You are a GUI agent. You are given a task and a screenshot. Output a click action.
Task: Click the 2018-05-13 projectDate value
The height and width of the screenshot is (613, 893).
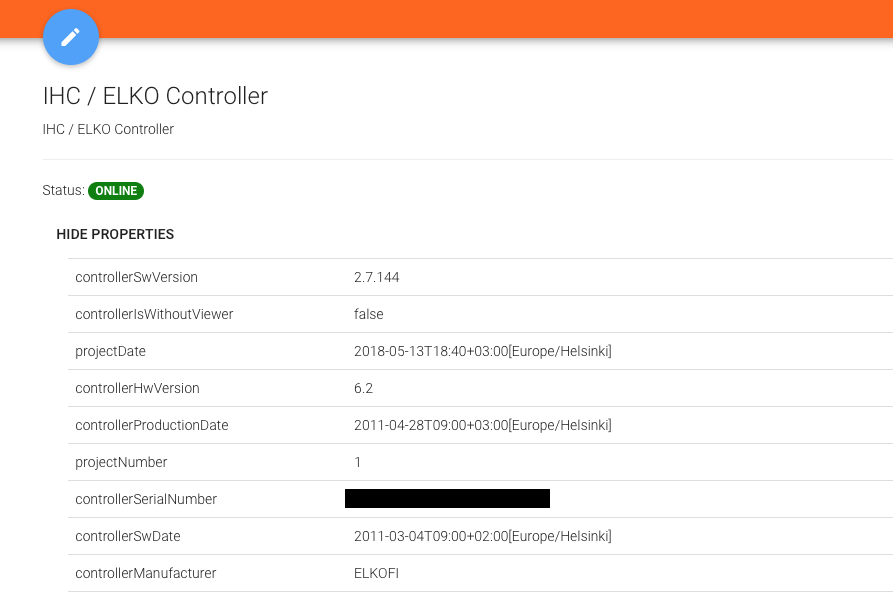[482, 351]
